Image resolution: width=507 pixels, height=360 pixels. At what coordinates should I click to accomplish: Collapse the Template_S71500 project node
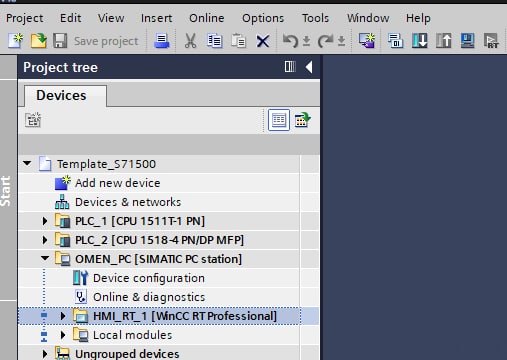tap(27, 164)
